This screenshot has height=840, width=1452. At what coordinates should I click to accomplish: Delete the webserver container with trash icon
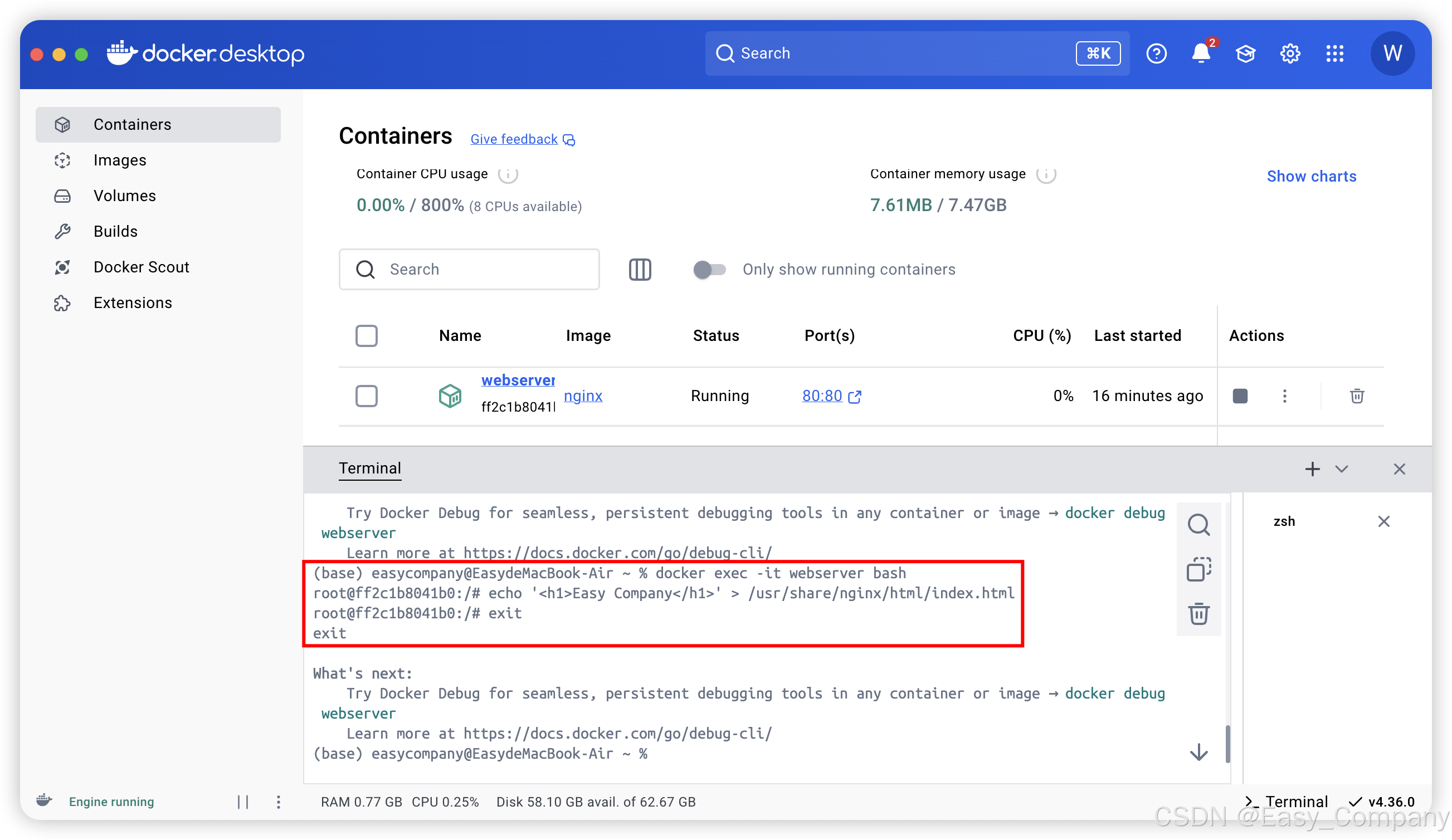coord(1356,396)
